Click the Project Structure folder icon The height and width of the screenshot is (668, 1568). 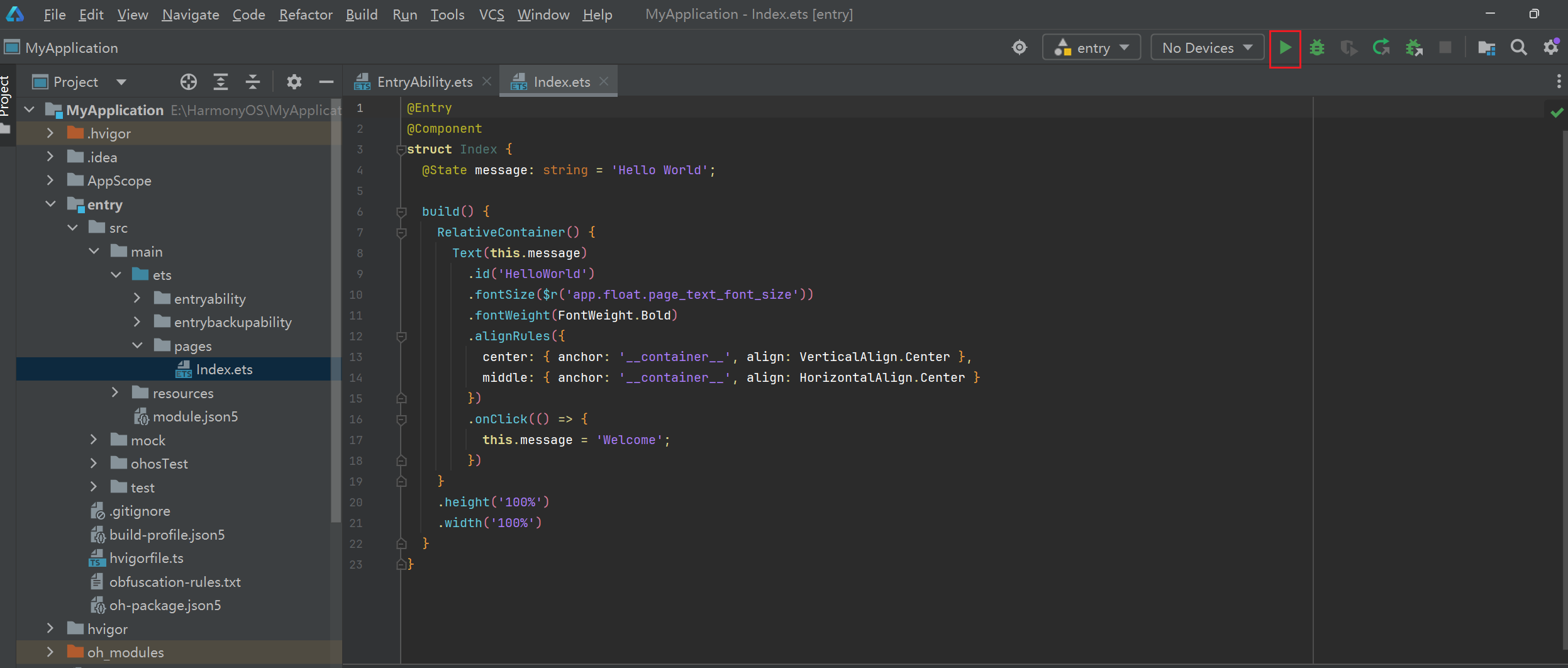click(x=1486, y=48)
